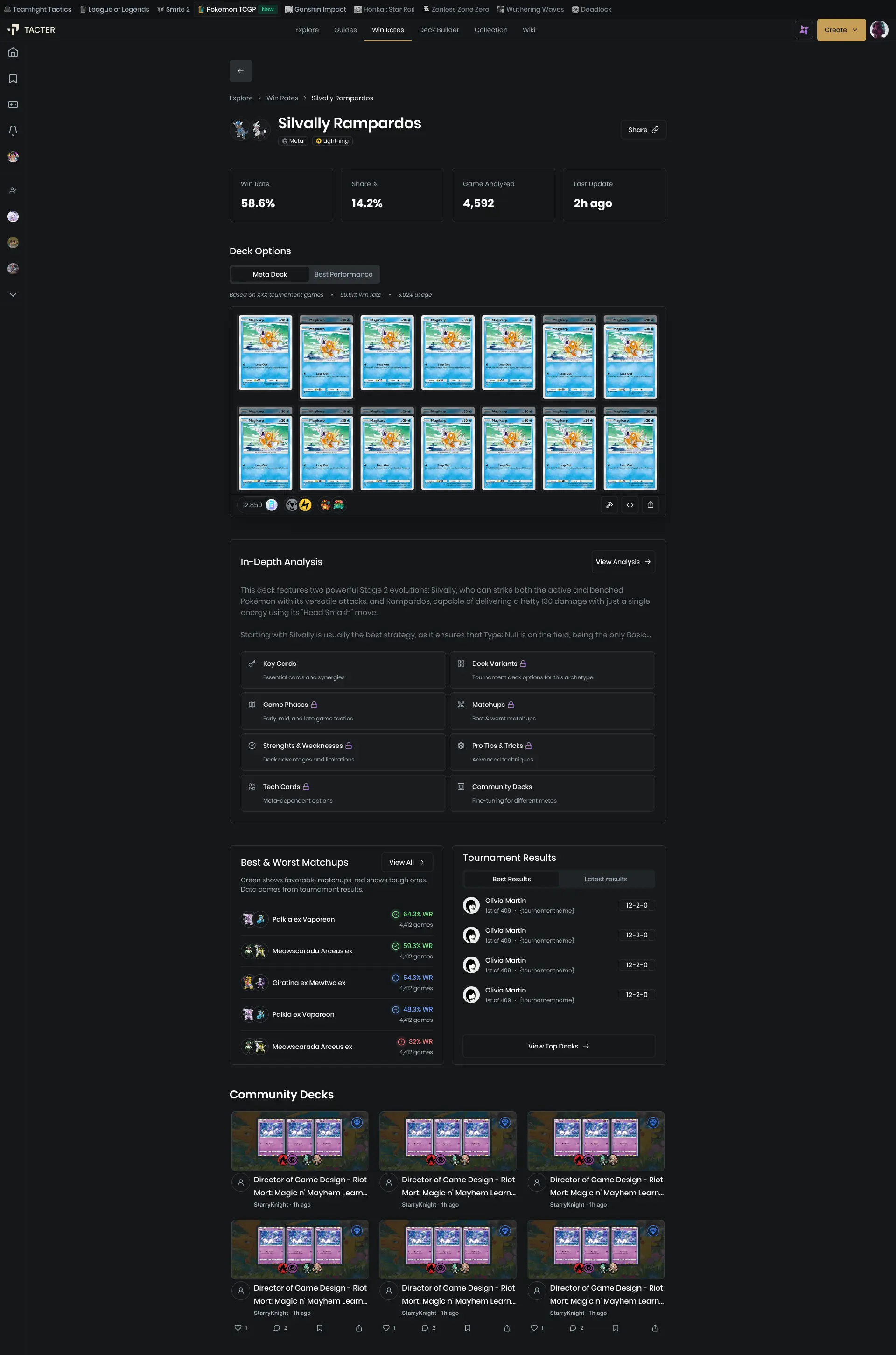Open the Genshin Impact game tab

[315, 9]
